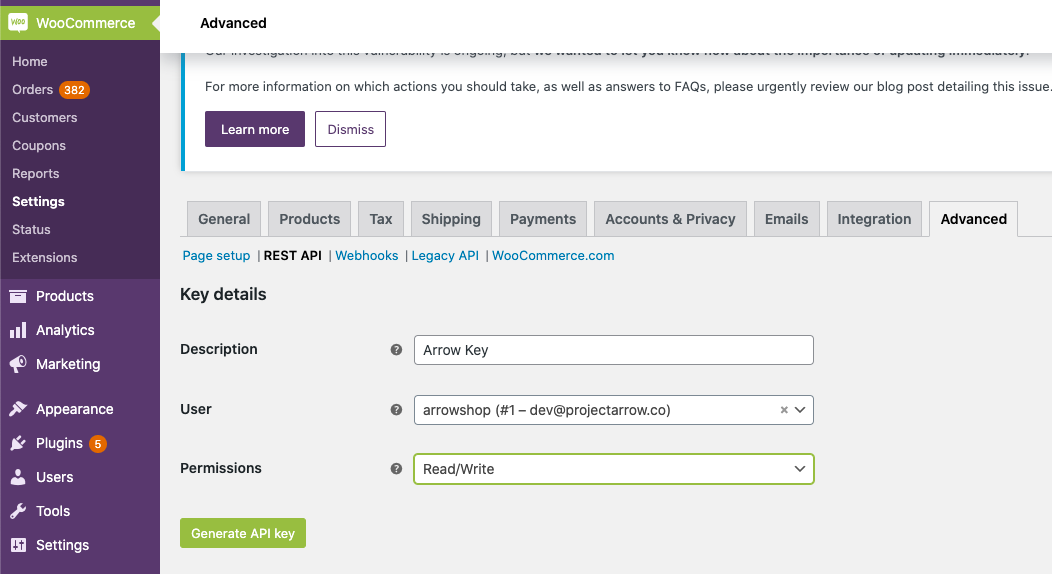This screenshot has width=1052, height=574.
Task: Click the Plugins plug icon
Action: pos(18,443)
